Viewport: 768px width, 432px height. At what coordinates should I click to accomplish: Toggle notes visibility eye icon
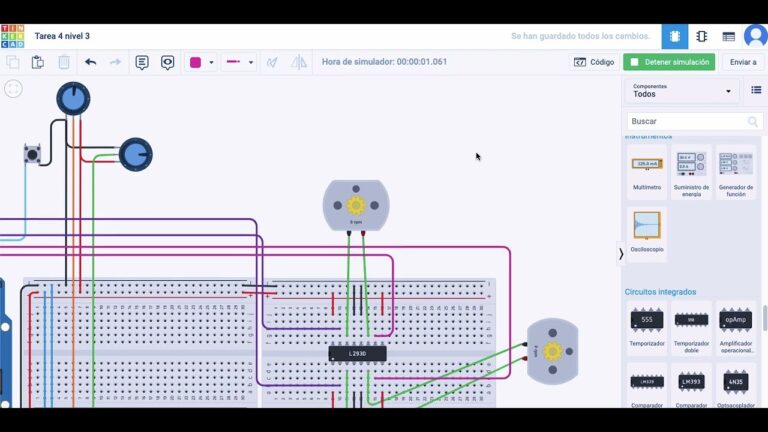(x=168, y=62)
